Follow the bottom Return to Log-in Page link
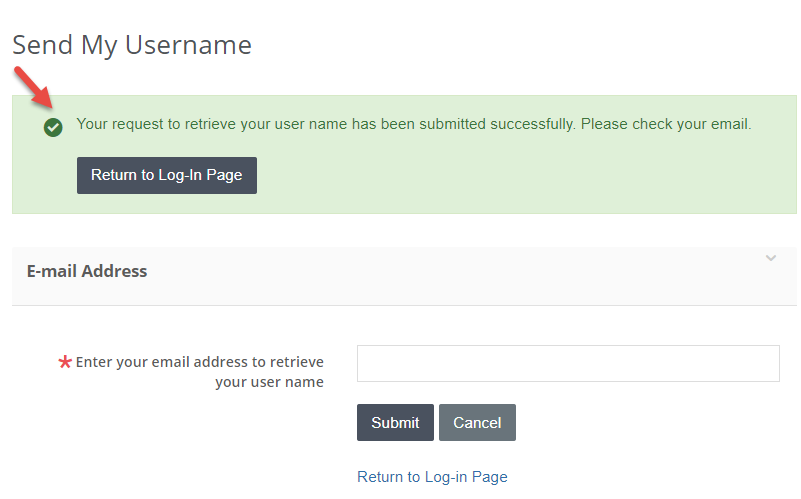The height and width of the screenshot is (499, 801). (x=432, y=477)
